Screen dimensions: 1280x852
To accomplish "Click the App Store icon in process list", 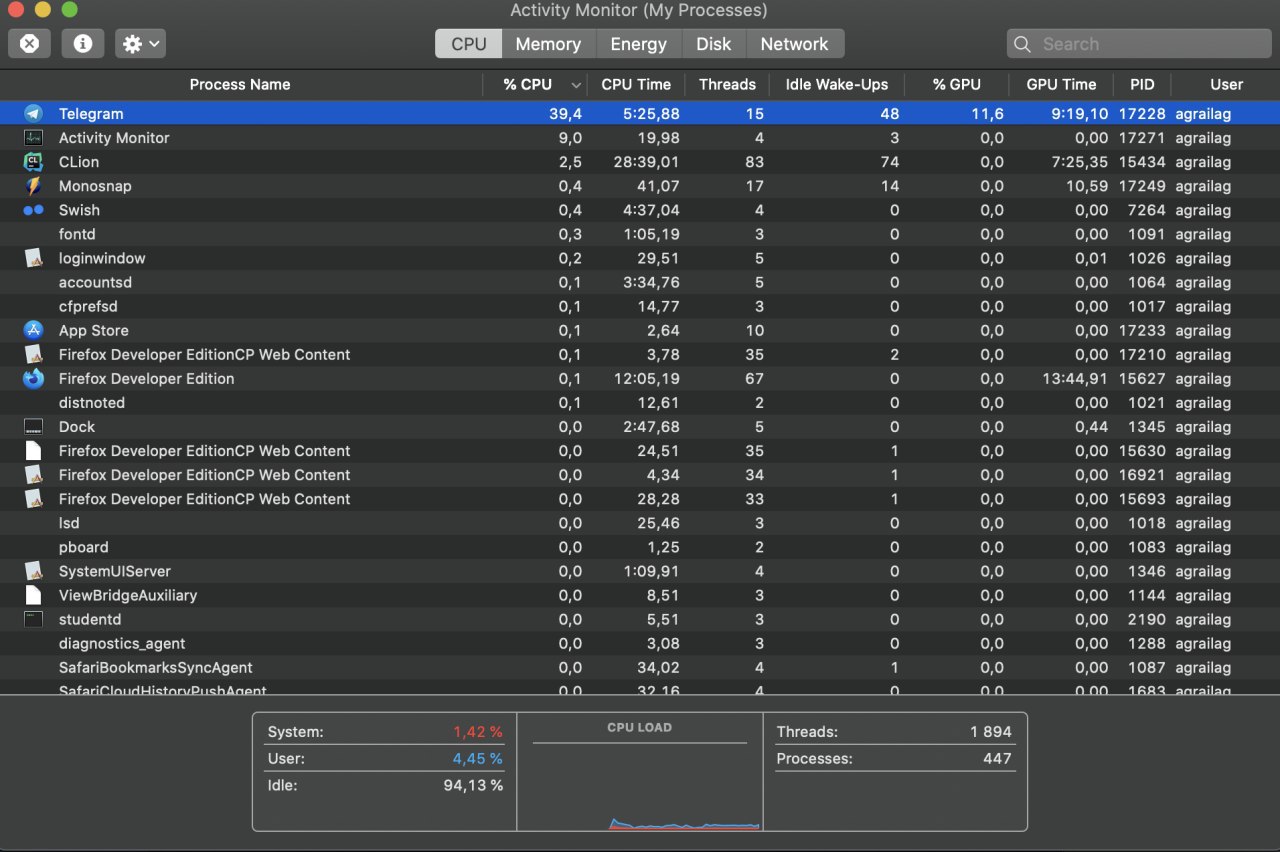I will point(34,330).
